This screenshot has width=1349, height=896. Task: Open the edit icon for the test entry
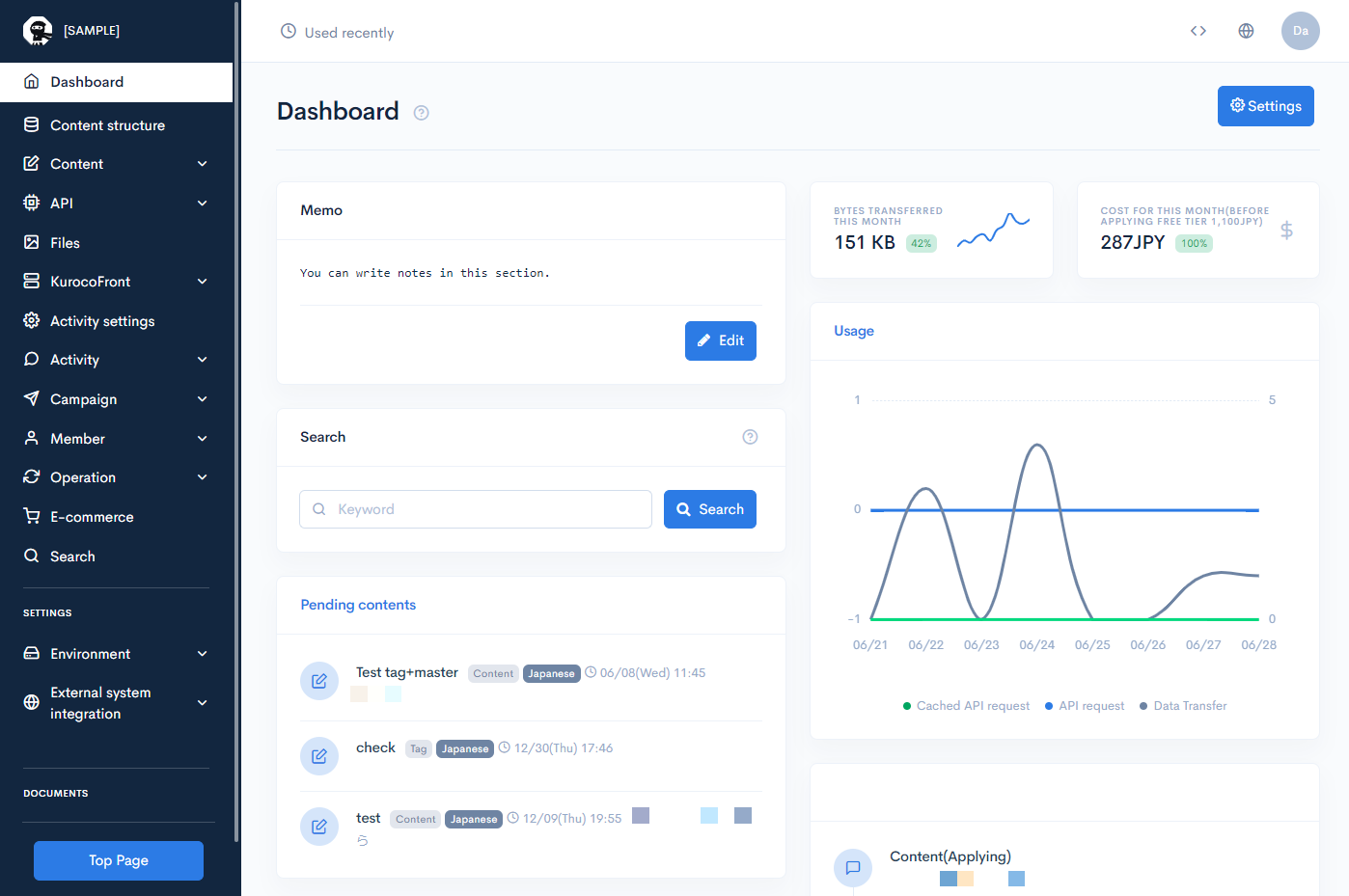[319, 827]
